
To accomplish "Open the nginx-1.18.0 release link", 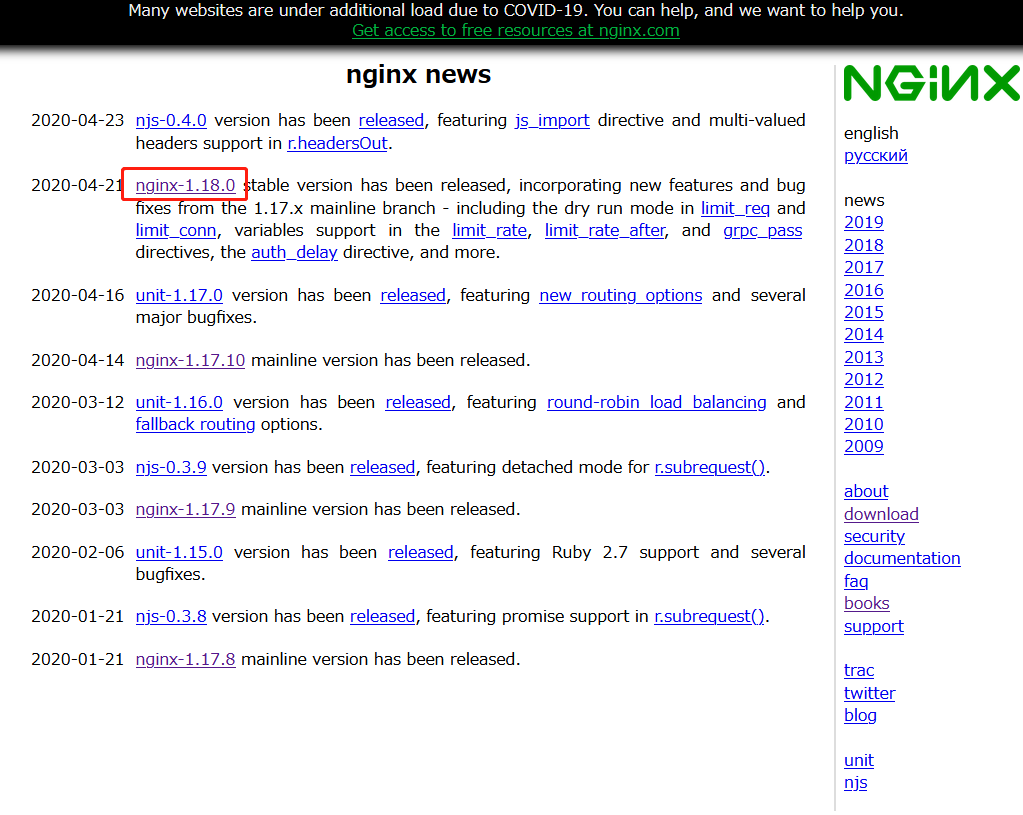I will 185,185.
